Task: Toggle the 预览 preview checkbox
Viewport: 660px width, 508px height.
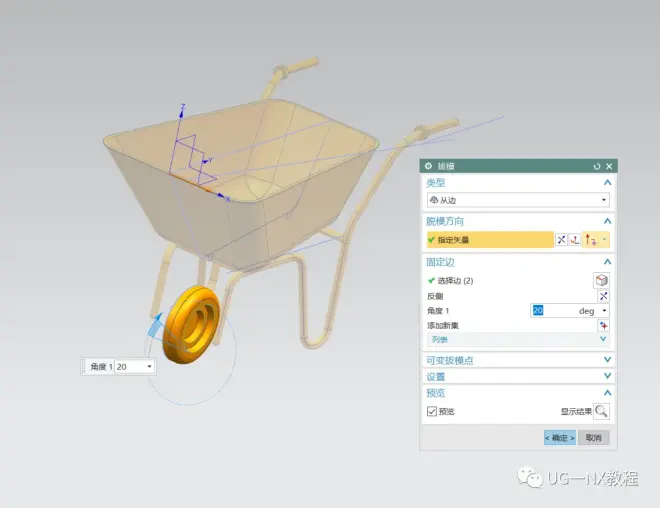Action: coord(432,411)
